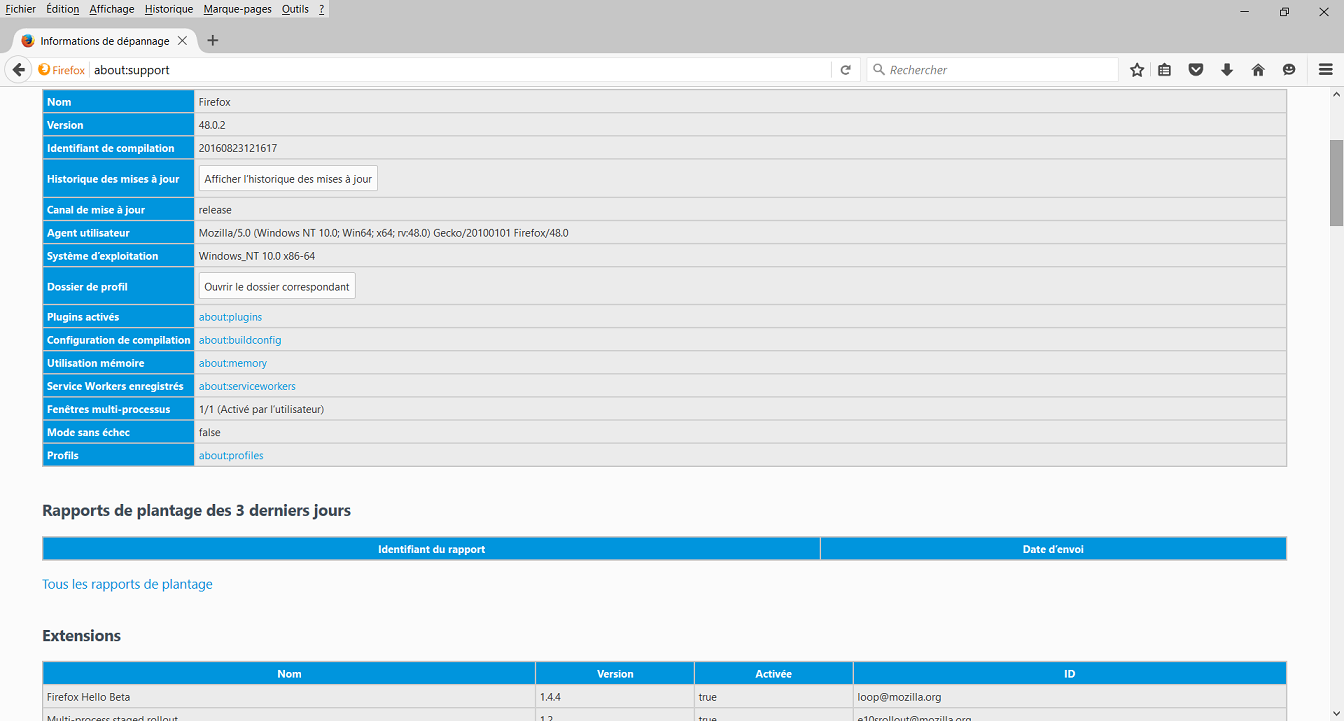Open the downloads arrow icon
Image resolution: width=1344 pixels, height=721 pixels.
(1227, 70)
